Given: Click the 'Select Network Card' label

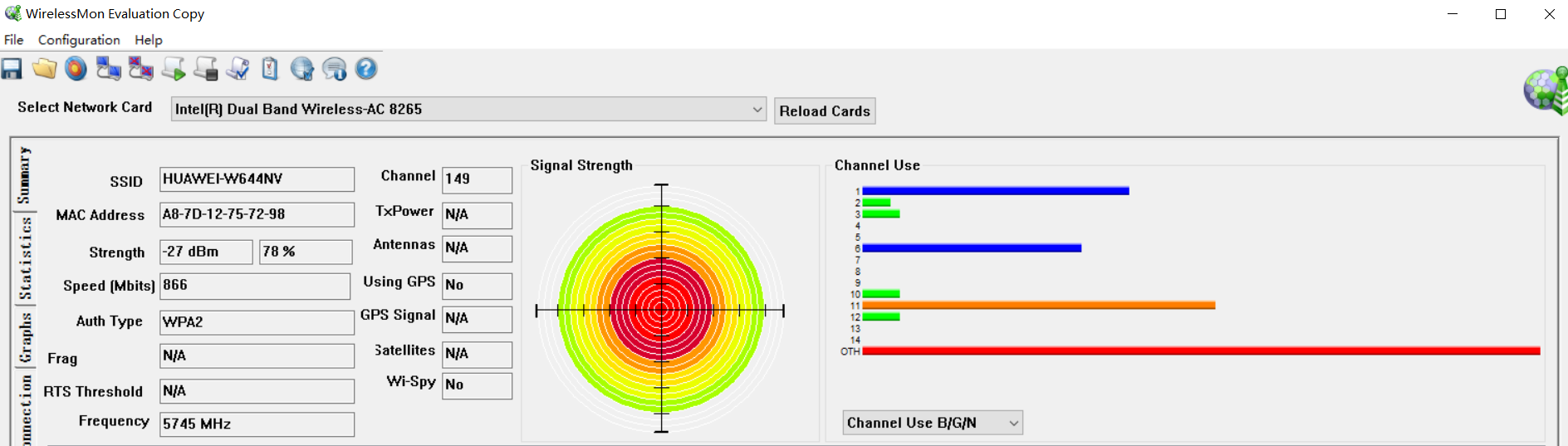Looking at the screenshot, I should coord(85,107).
